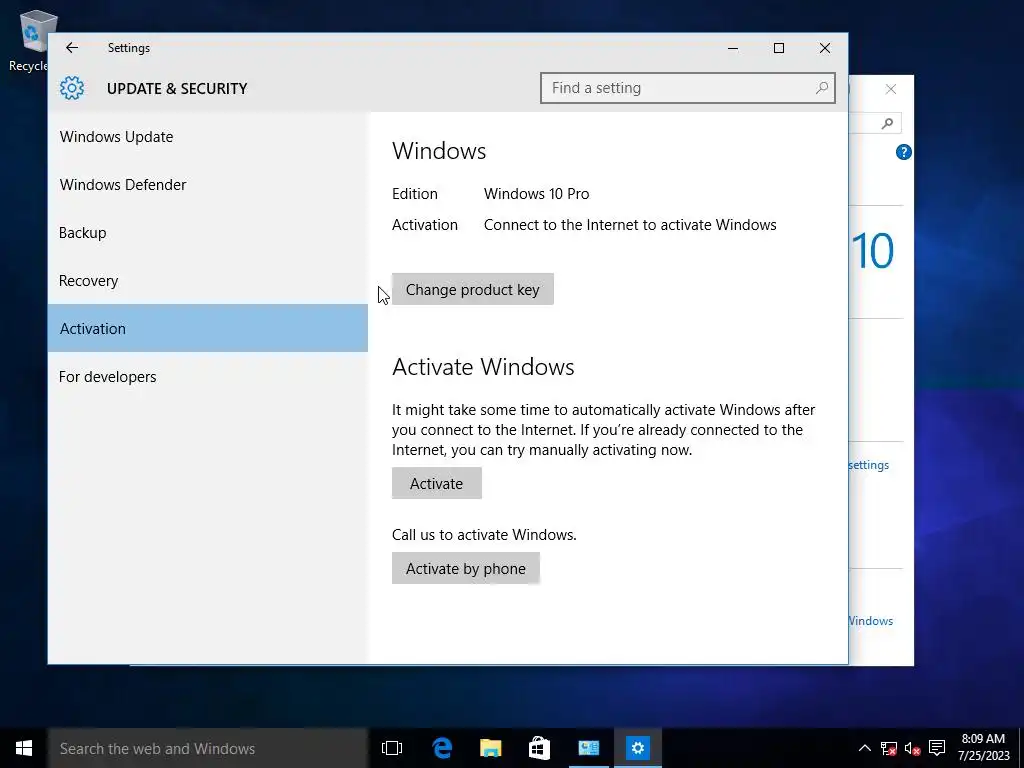Close the background System window
The width and height of the screenshot is (1024, 768).
coord(891,89)
